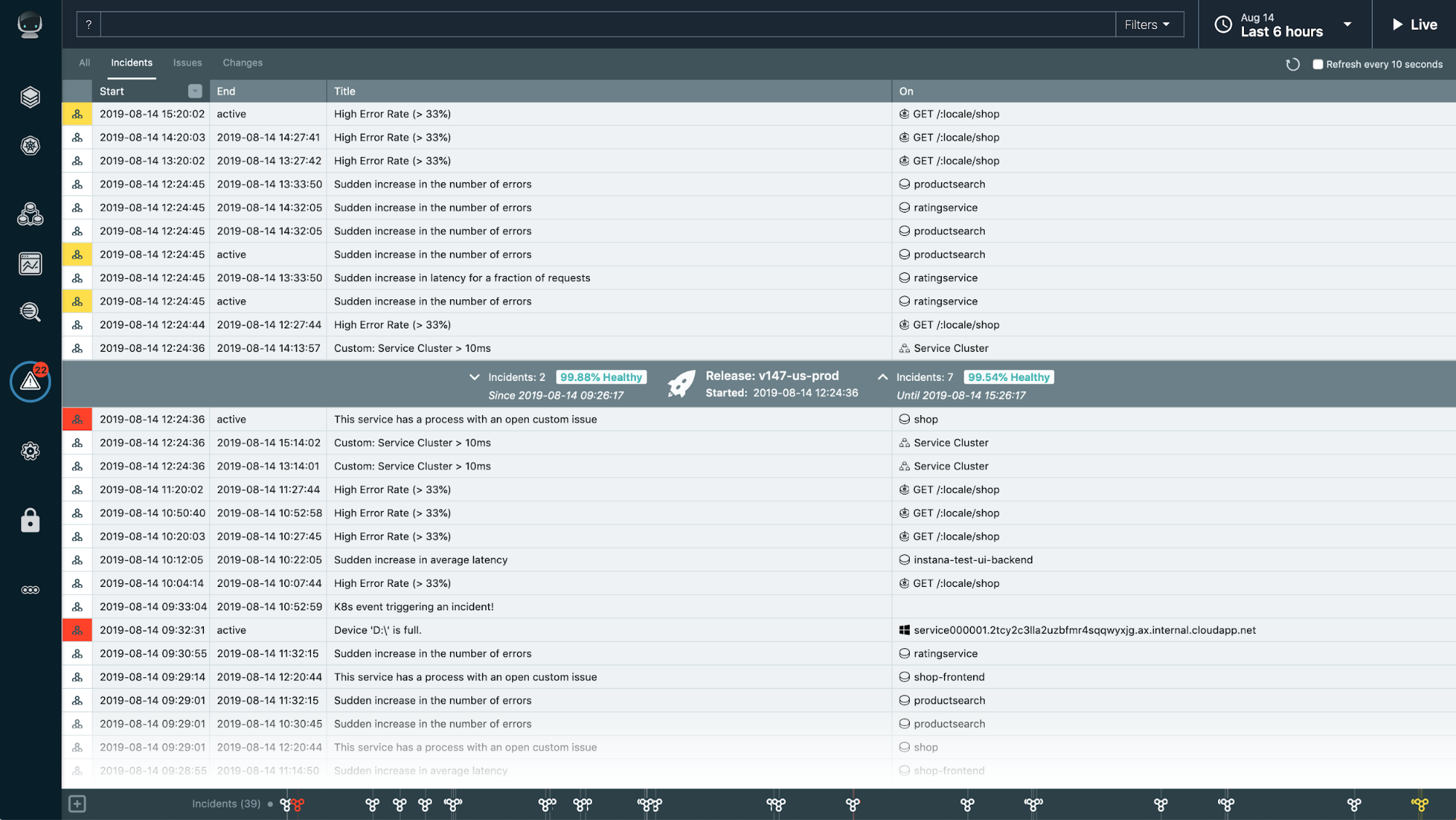
Task: Enable Refresh every 10 seconds checkbox
Action: (1318, 65)
